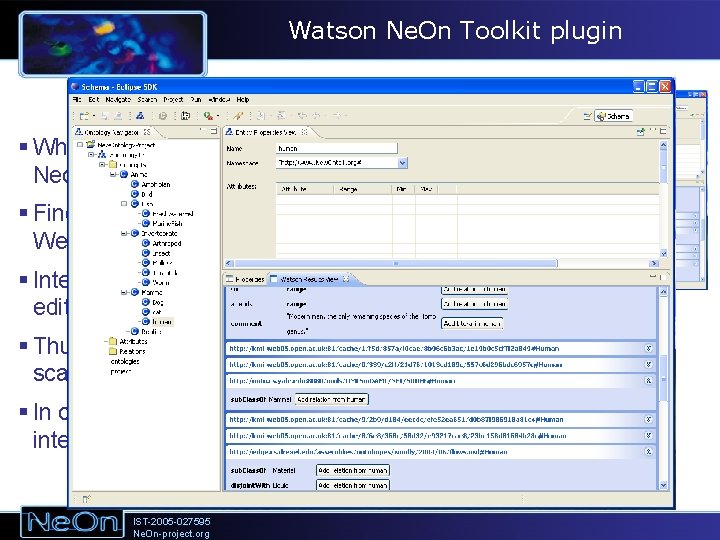
Task: Click the Reptile concept icon
Action: 135,331
